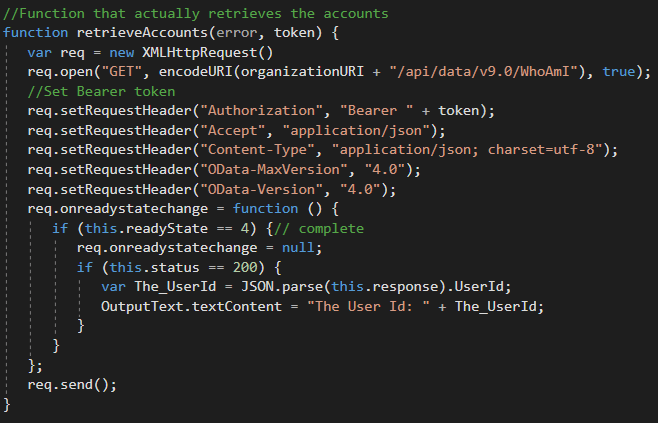Click the "Bearer " string literal
658x423 pixels.
tap(376, 111)
